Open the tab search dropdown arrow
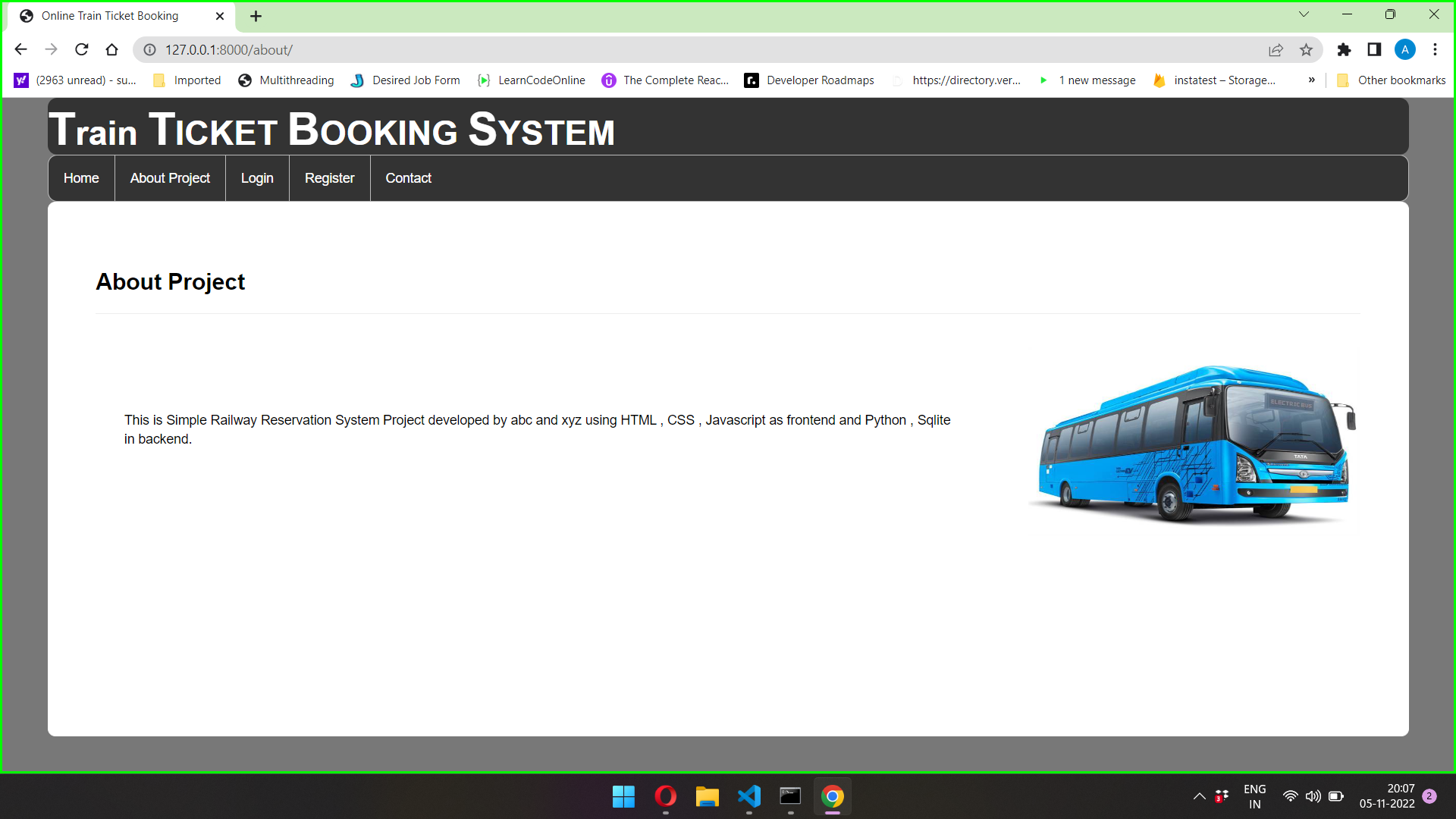This screenshot has width=1456, height=819. [x=1304, y=14]
